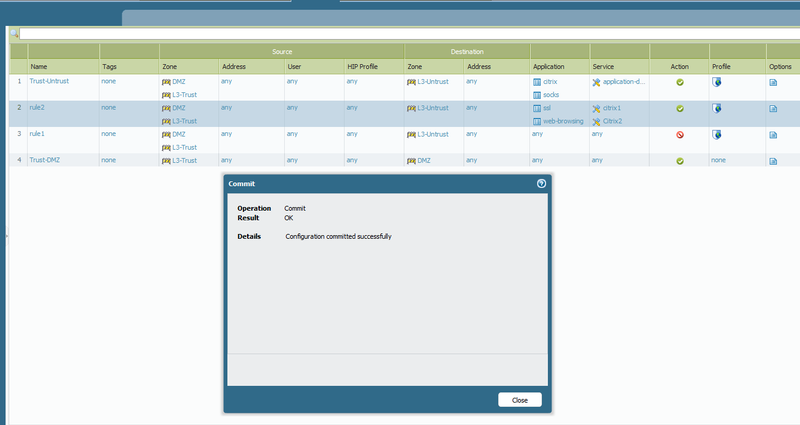Open the Trust-DMZ rule name

coord(44,160)
